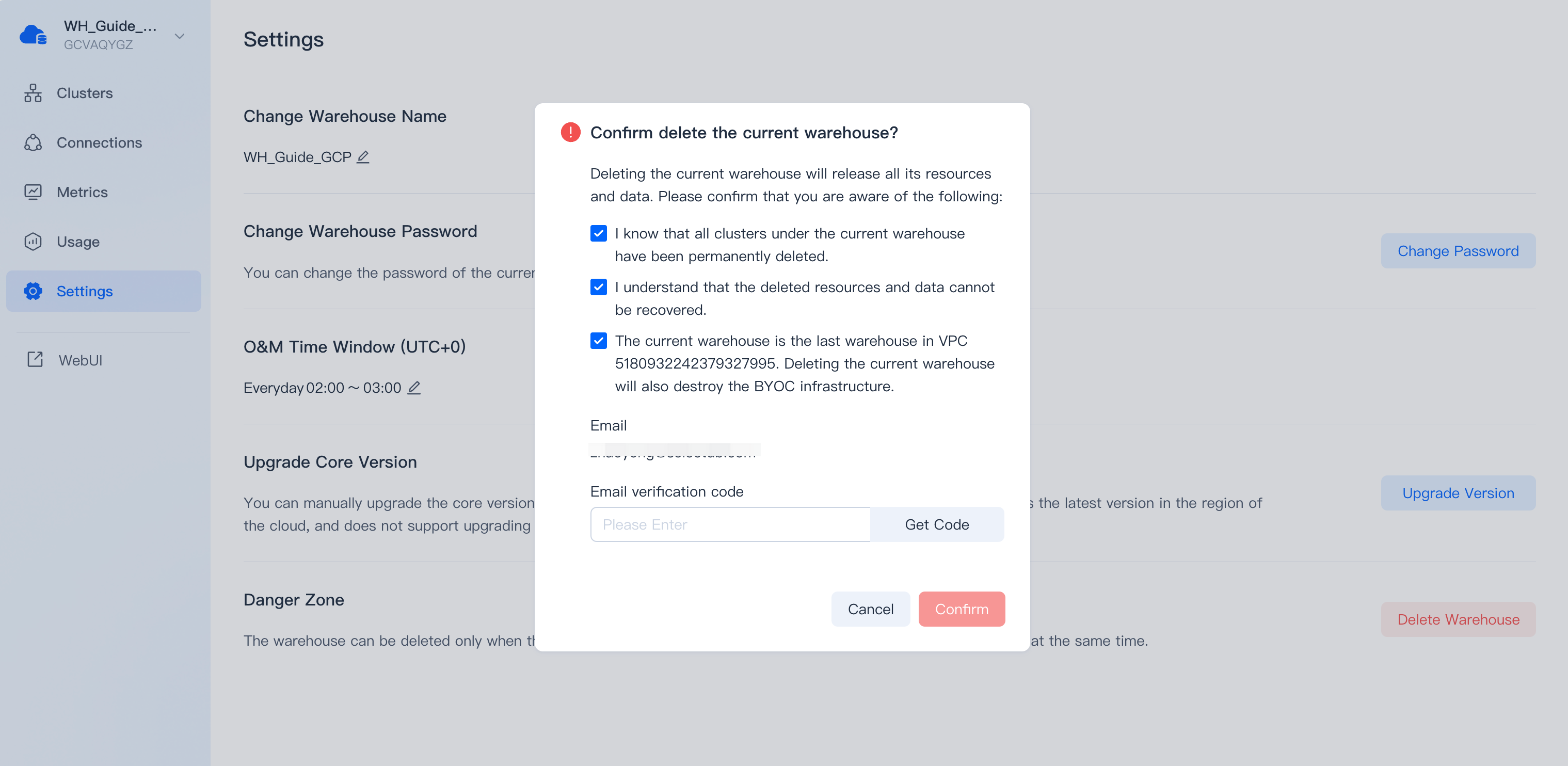Viewport: 1568px width, 766px height.
Task: Expand the warehouse selector dropdown chevron
Action: point(180,36)
